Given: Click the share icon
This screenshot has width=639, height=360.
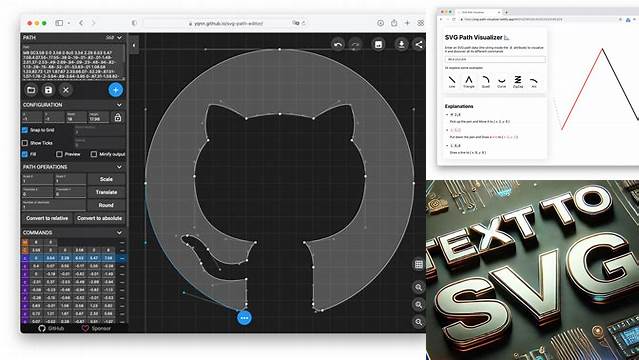Looking at the screenshot, I should pos(419,44).
